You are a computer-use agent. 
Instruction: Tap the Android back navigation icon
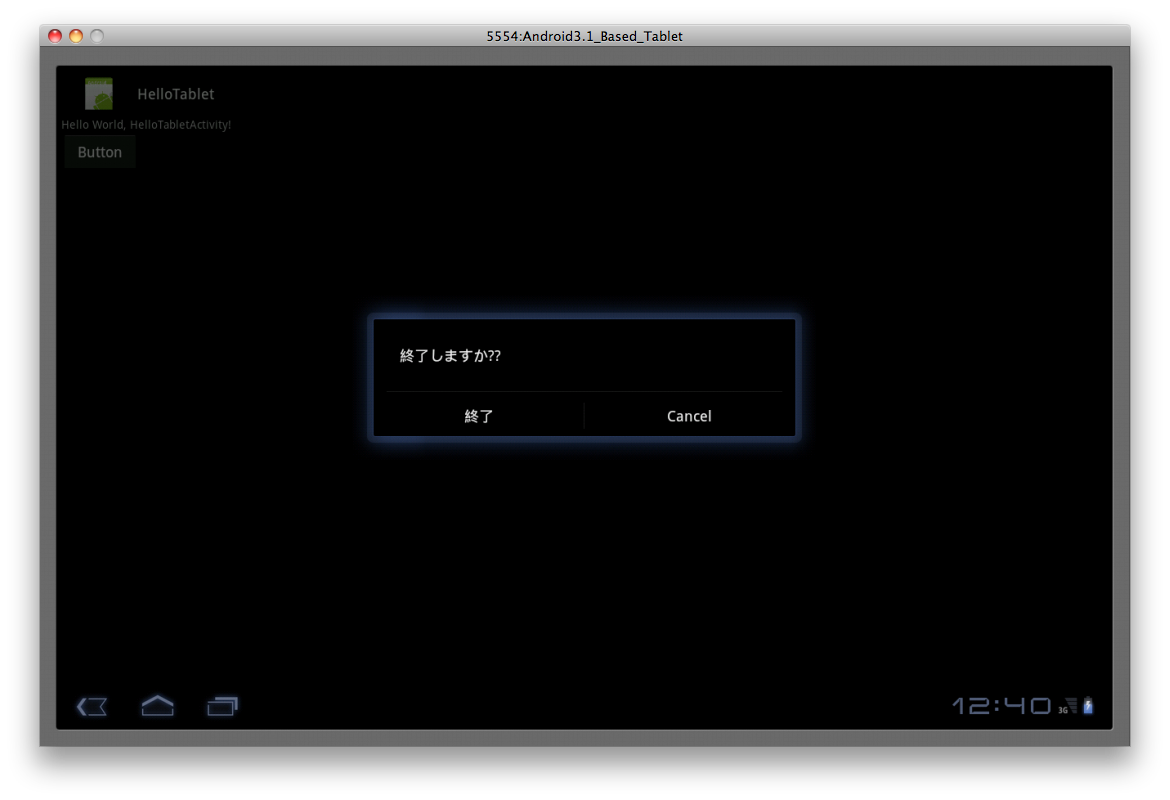[x=92, y=706]
